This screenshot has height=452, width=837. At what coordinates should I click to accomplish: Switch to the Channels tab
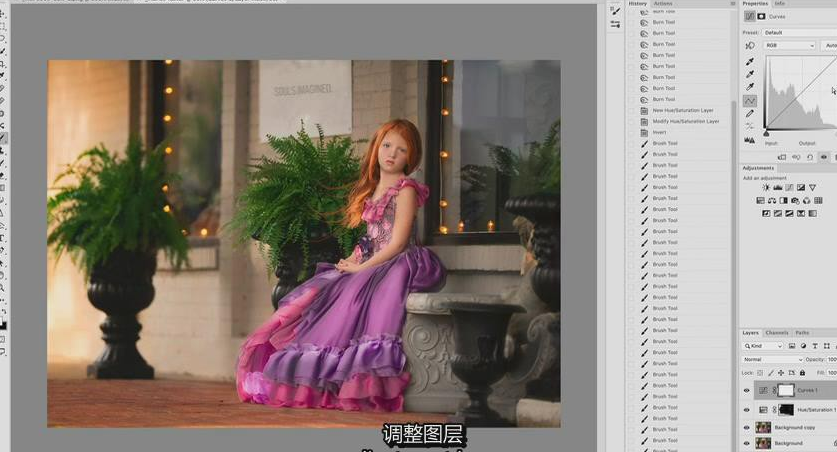[x=777, y=332]
